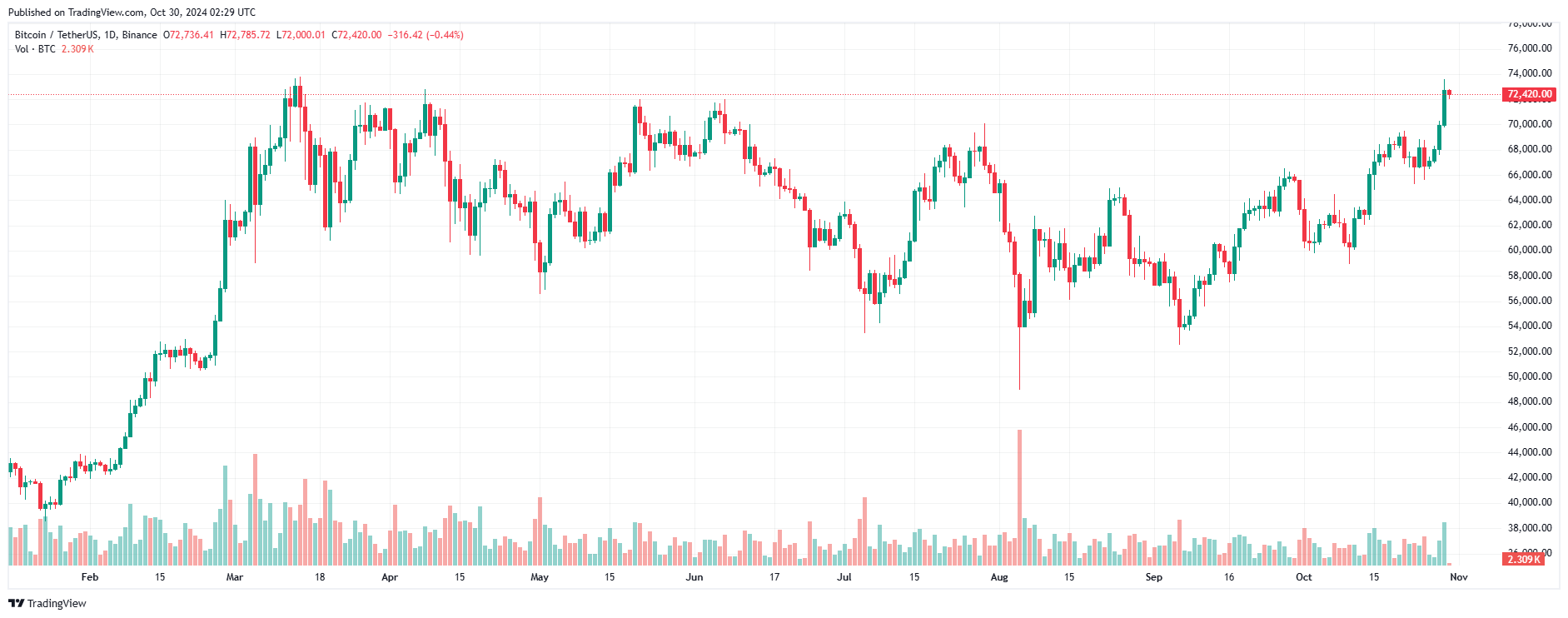Image resolution: width=1568 pixels, height=618 pixels.
Task: Click the Published on TradingView.com header text
Action: [x=132, y=12]
